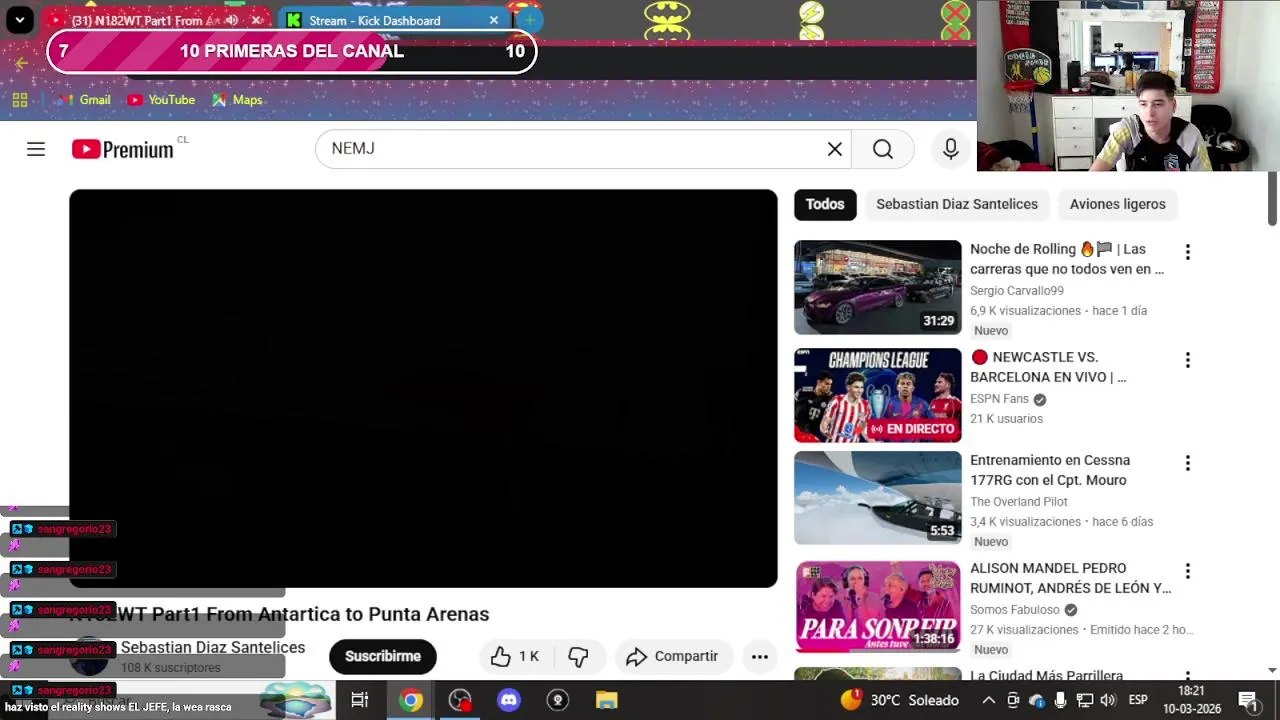The height and width of the screenshot is (720, 1280).
Task: Open Para Son Peir video thumbnail
Action: pyautogui.click(x=877, y=606)
